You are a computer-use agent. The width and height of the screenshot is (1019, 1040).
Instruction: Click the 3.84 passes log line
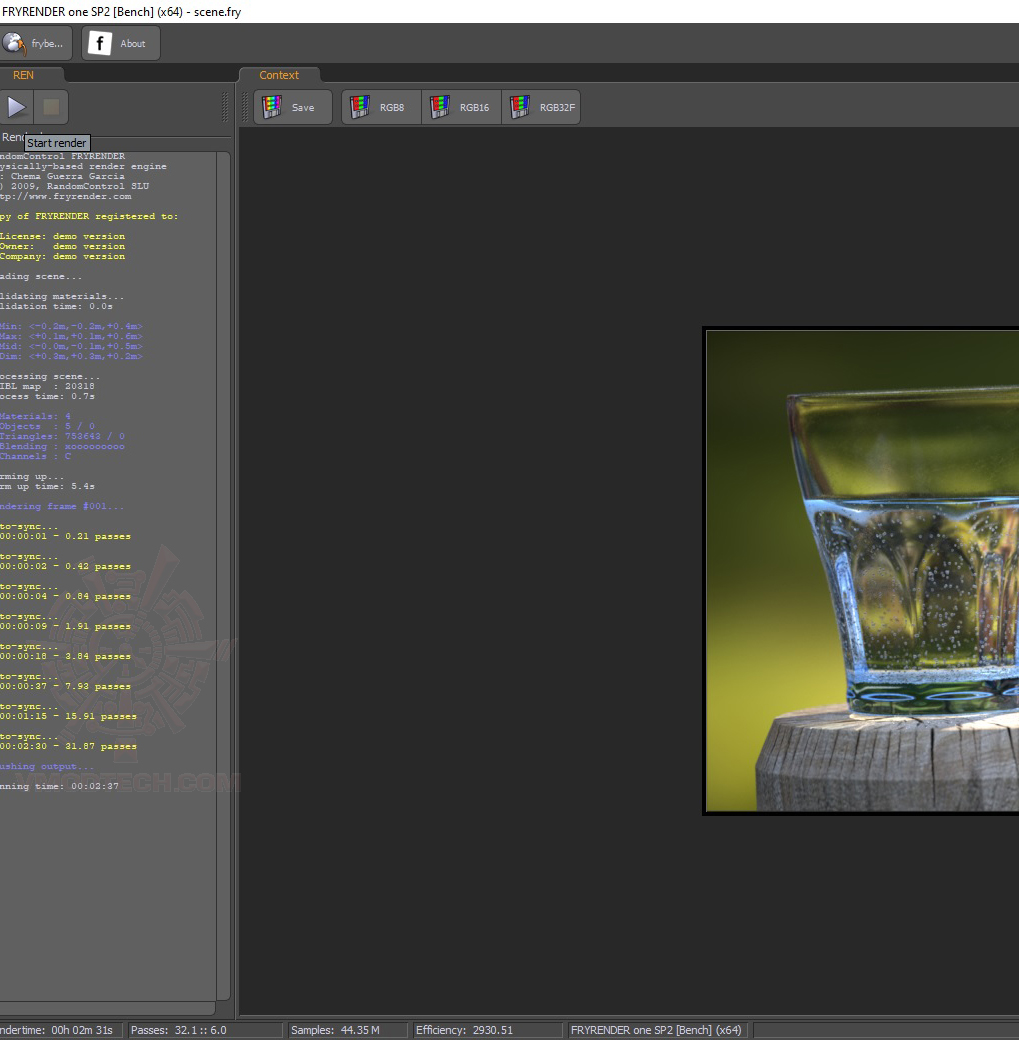[x=66, y=656]
